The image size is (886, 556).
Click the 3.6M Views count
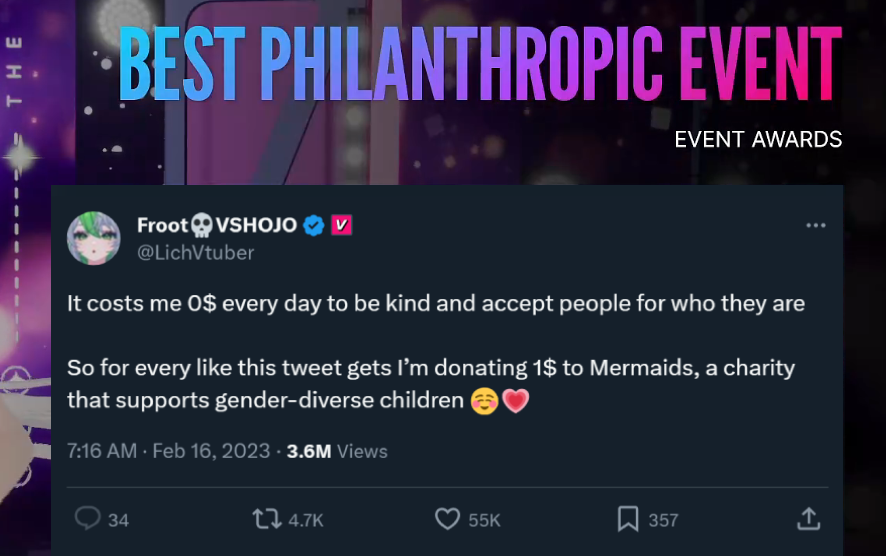pos(337,451)
